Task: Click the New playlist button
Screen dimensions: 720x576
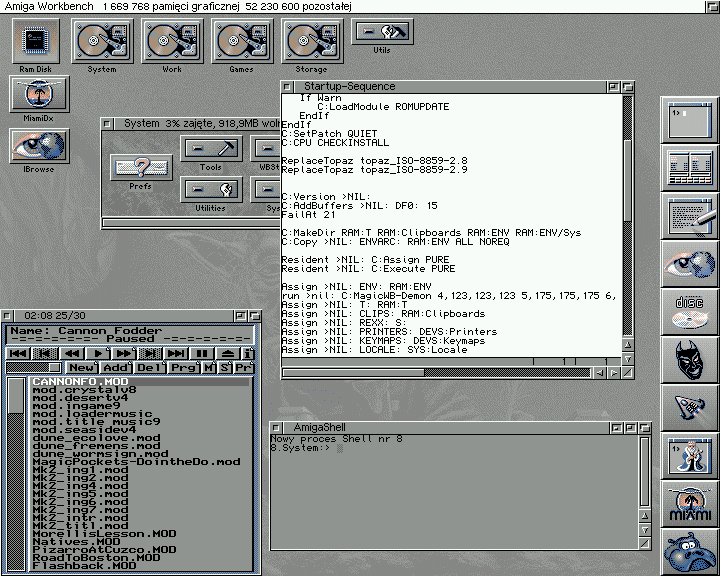Action: [x=82, y=367]
